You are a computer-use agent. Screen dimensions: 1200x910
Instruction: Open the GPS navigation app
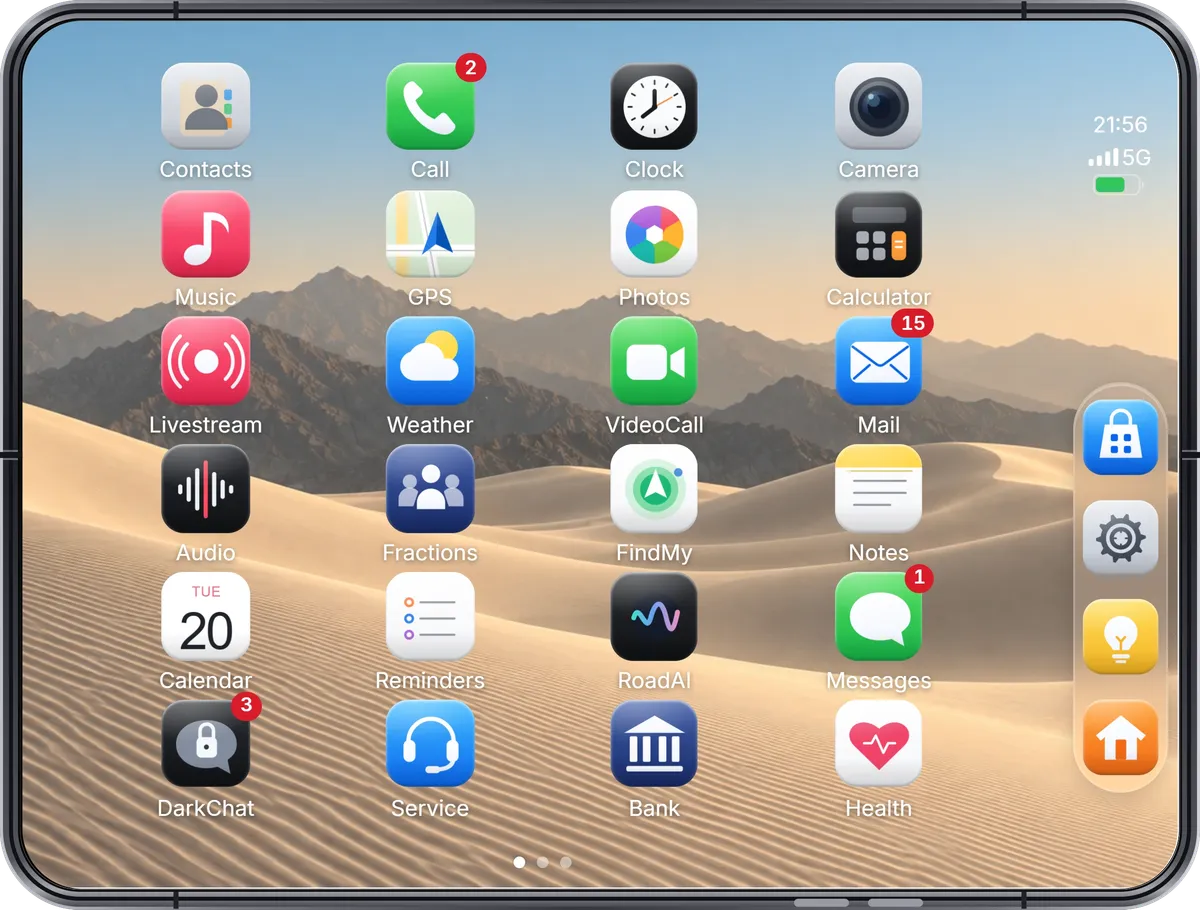pyautogui.click(x=430, y=235)
